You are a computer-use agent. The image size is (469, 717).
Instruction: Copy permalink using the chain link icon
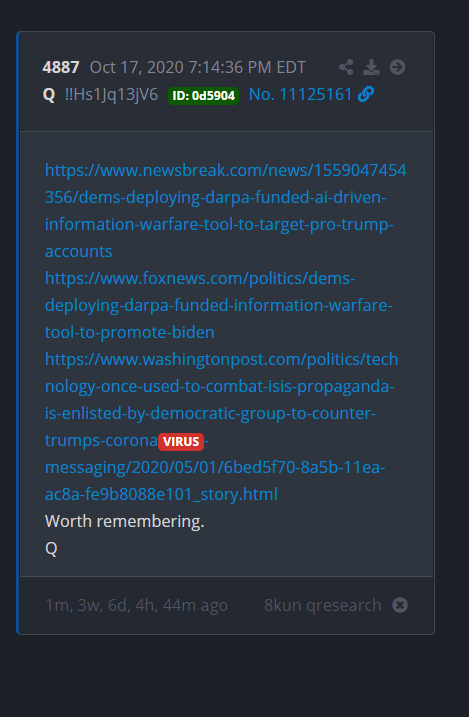click(x=366, y=94)
